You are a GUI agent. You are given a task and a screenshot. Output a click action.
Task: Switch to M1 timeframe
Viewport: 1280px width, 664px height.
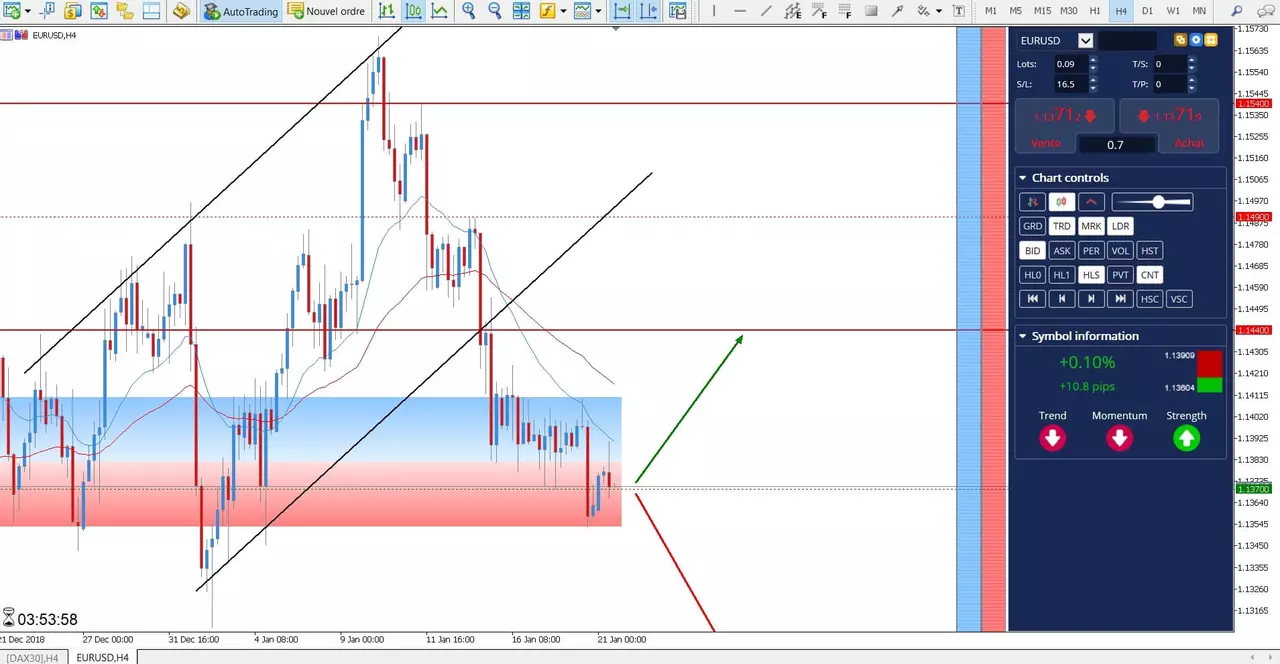991,11
